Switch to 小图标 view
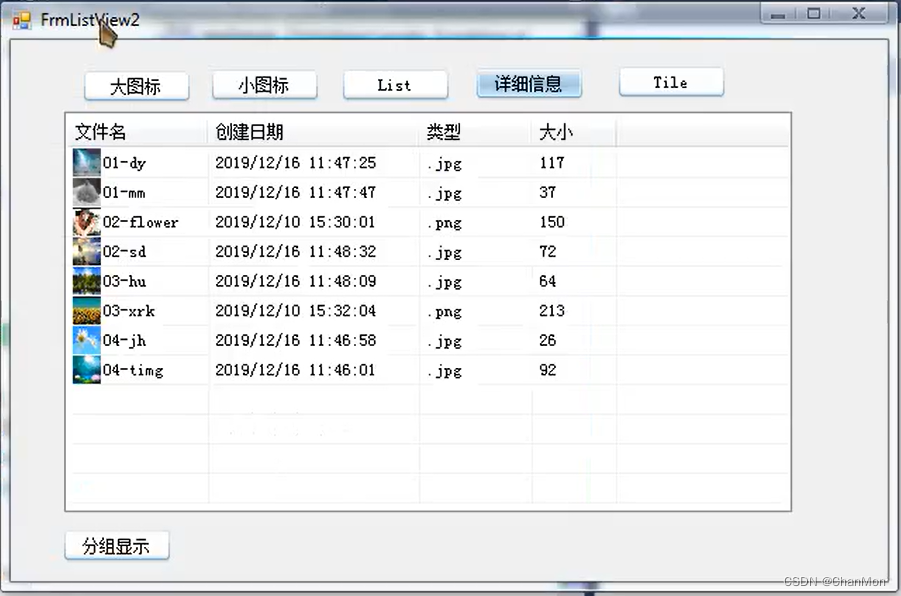 pos(264,85)
